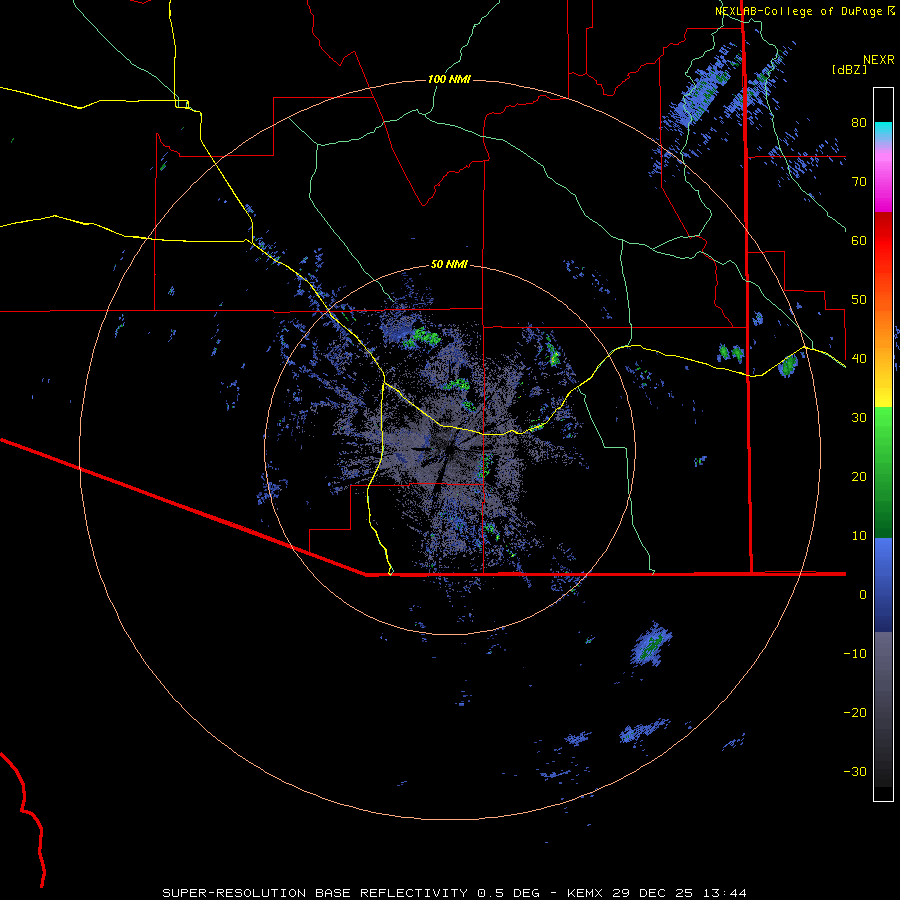
Task: Click the 40 dBZ scale value
Action: click(x=859, y=359)
